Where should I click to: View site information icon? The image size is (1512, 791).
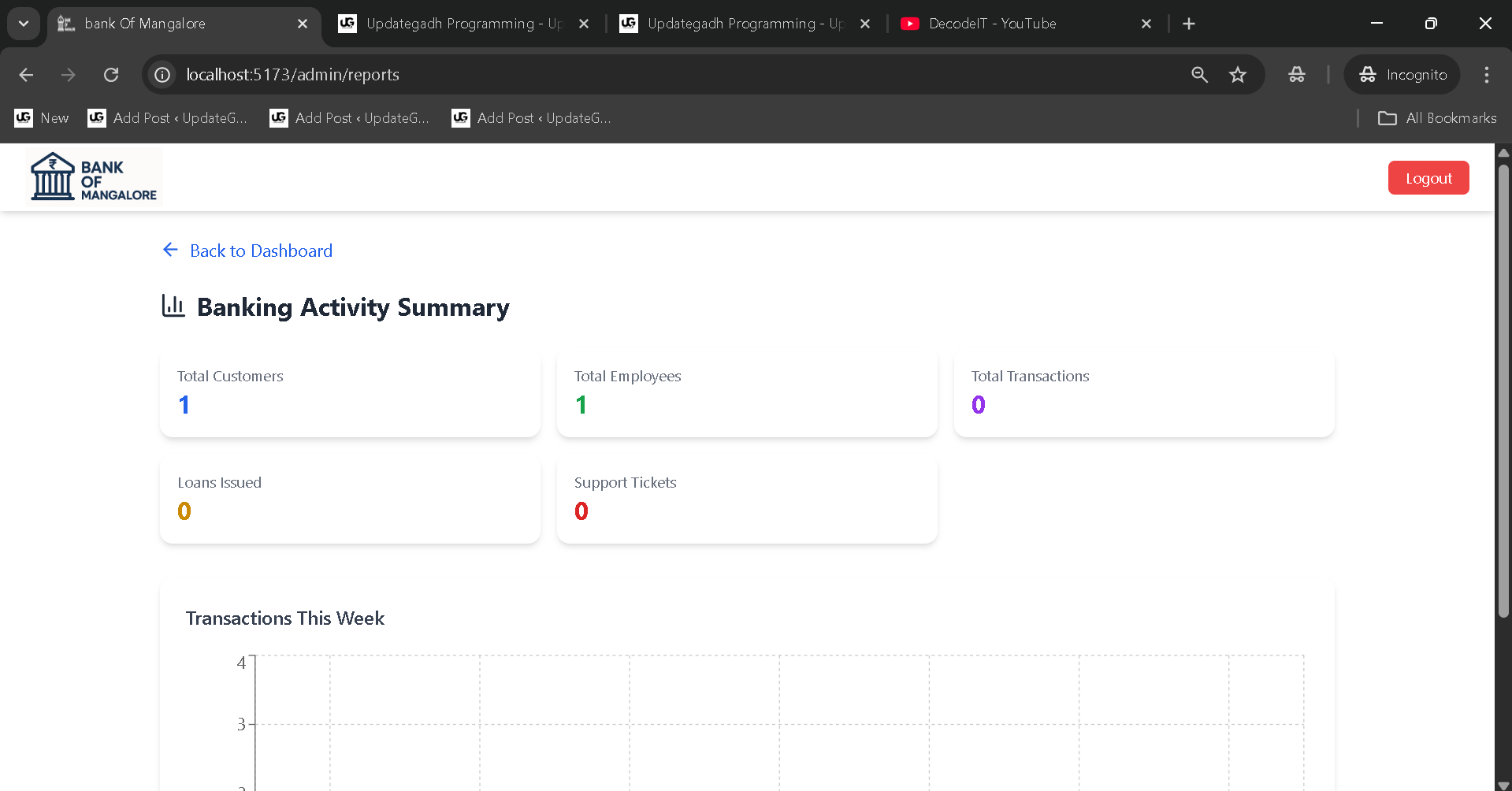(162, 75)
